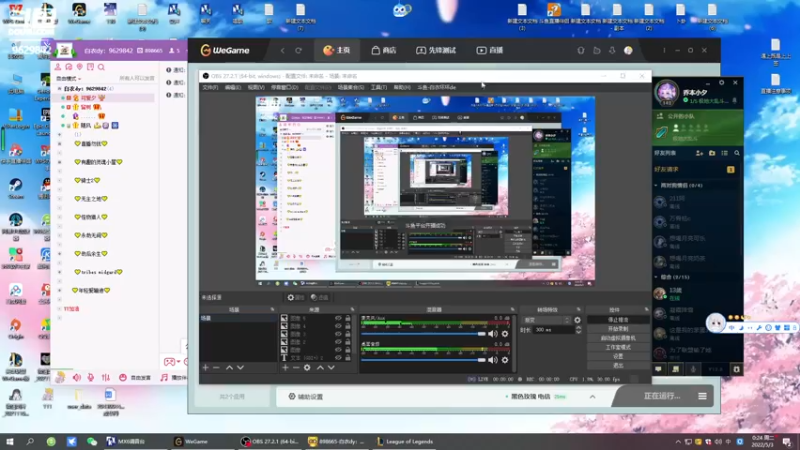Image resolution: width=800 pixels, height=450 pixels.
Task: Click the contacts person icon in YY toolbar
Action: tap(58, 67)
